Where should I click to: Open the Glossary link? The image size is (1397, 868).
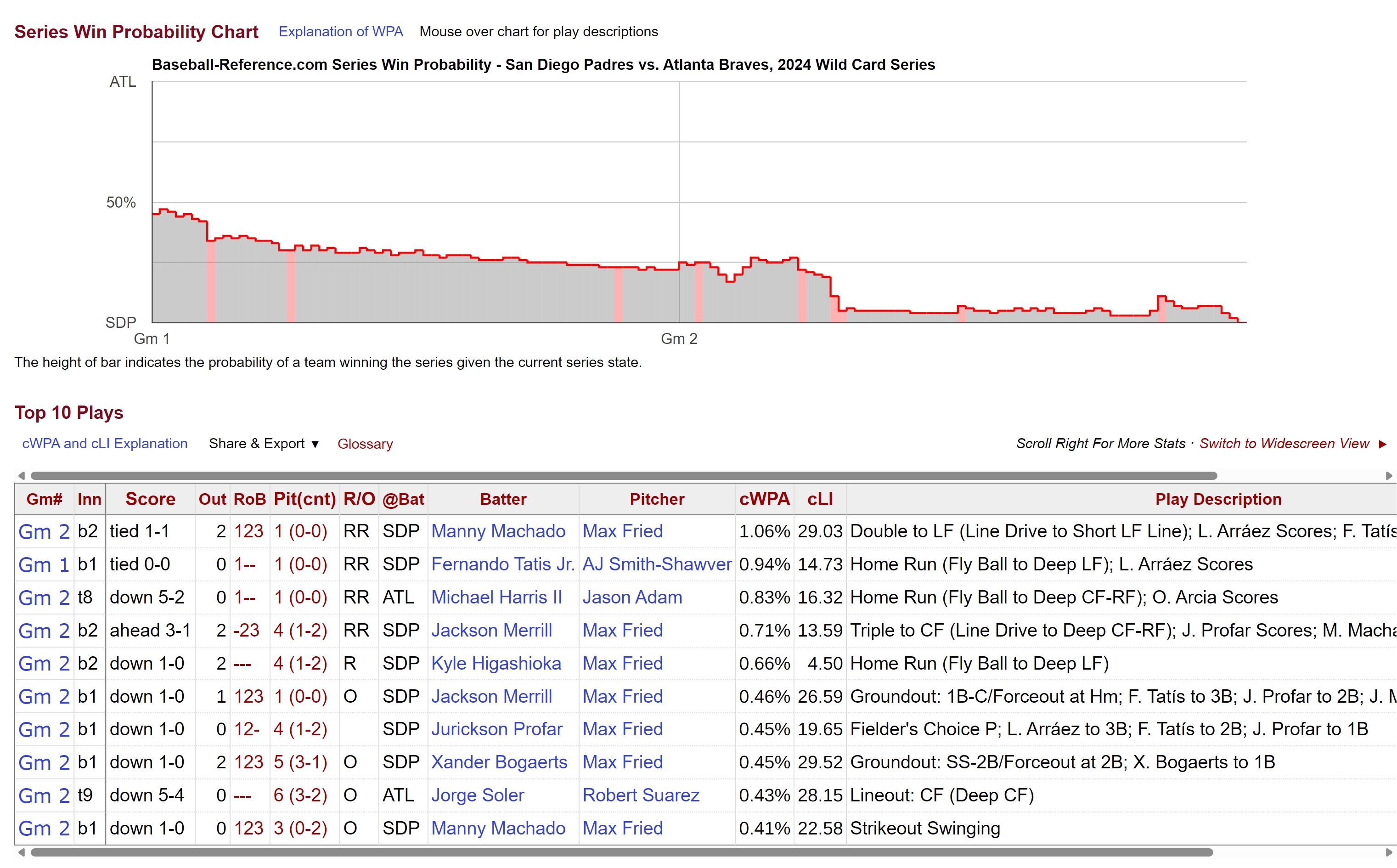[x=365, y=444]
